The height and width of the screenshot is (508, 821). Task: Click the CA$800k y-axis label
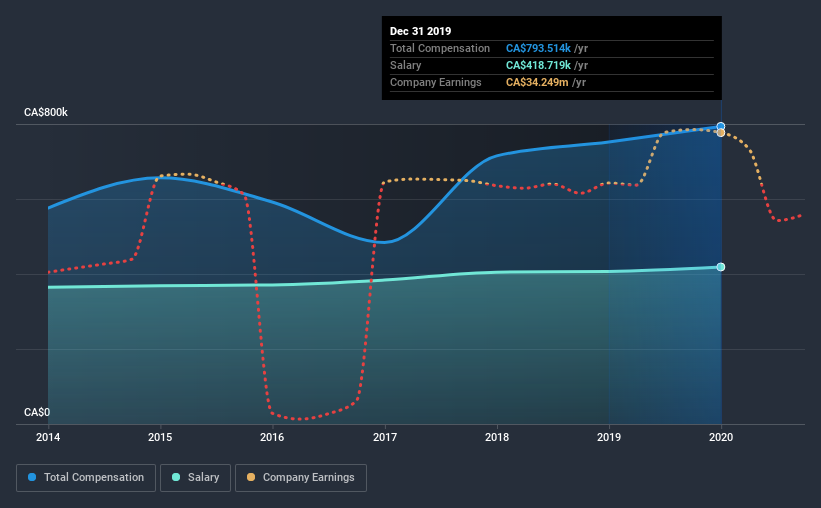tap(46, 113)
